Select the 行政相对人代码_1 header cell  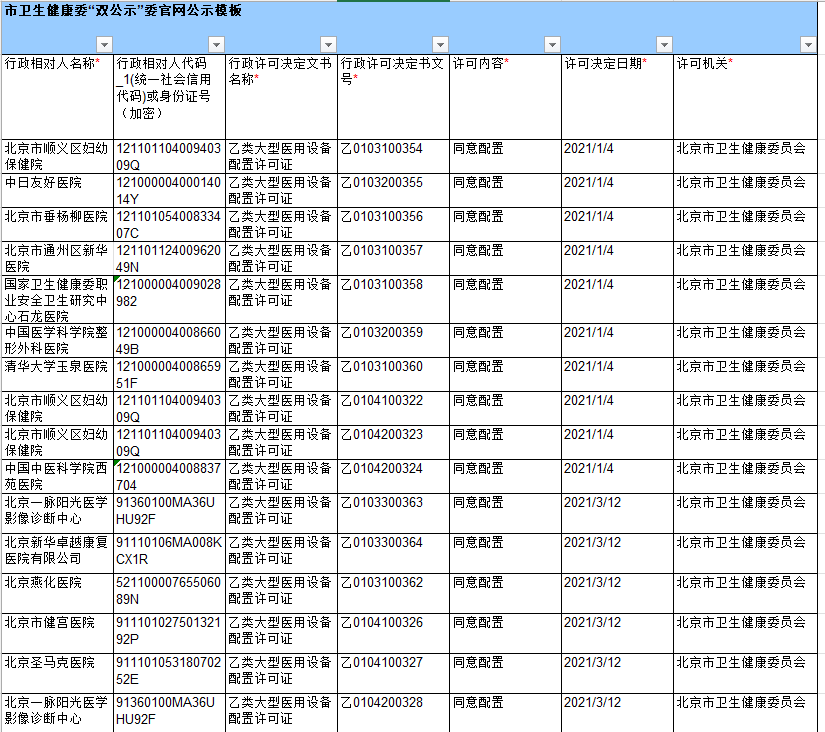point(169,97)
